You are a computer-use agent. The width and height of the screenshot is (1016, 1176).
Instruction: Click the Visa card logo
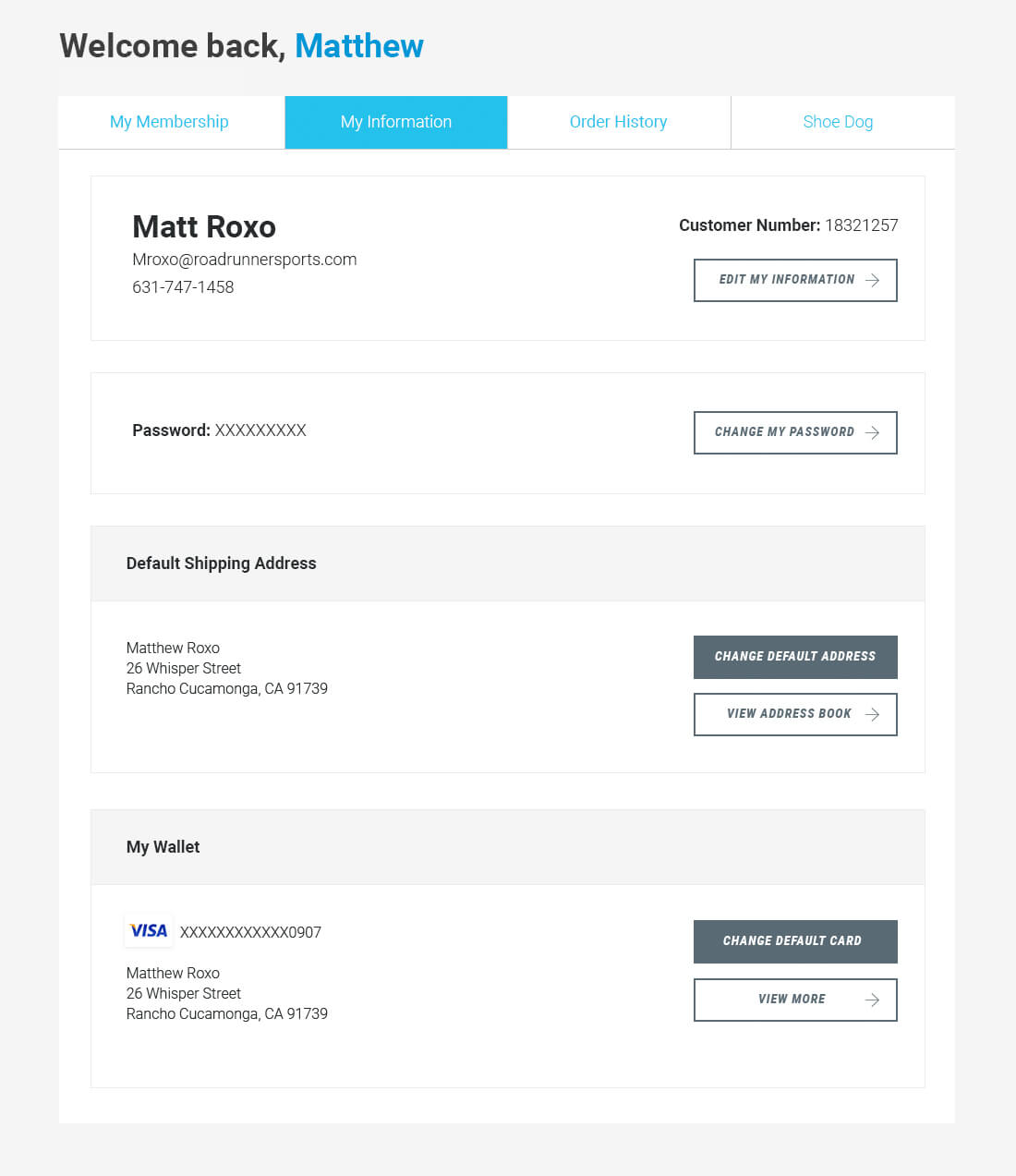point(149,931)
